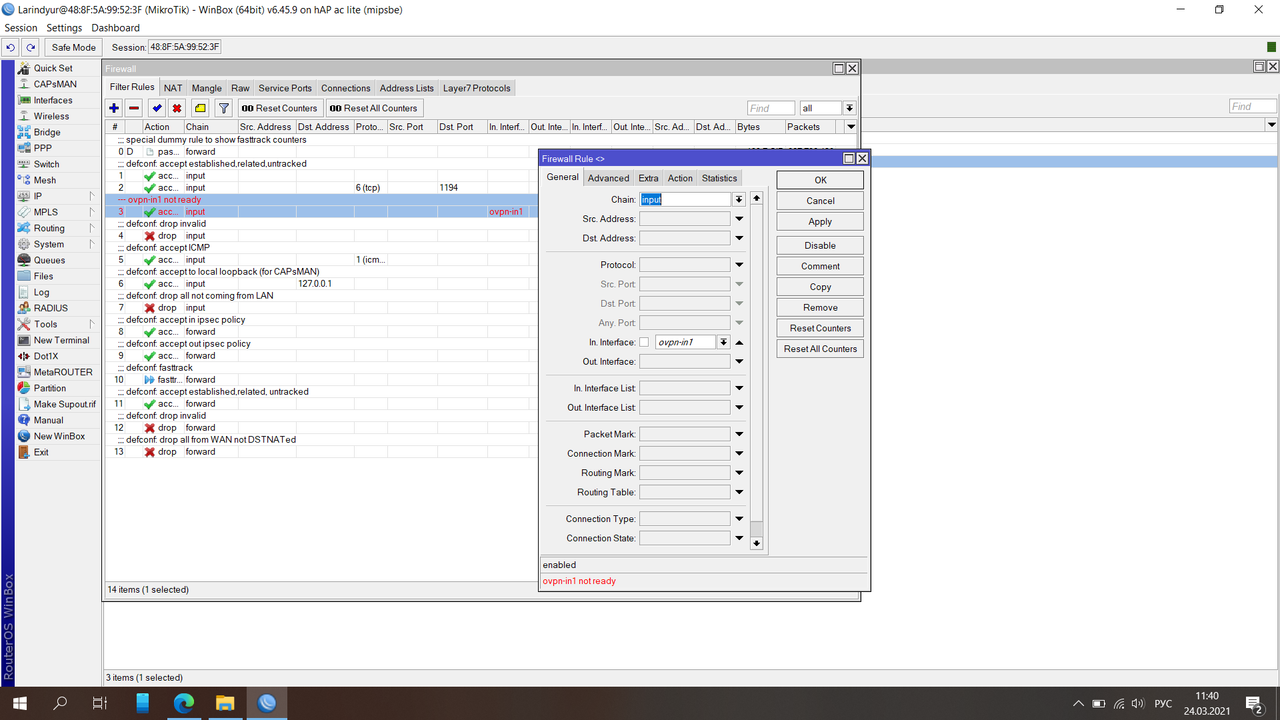Open the Session menu
The height and width of the screenshot is (720, 1280).
click(21, 28)
